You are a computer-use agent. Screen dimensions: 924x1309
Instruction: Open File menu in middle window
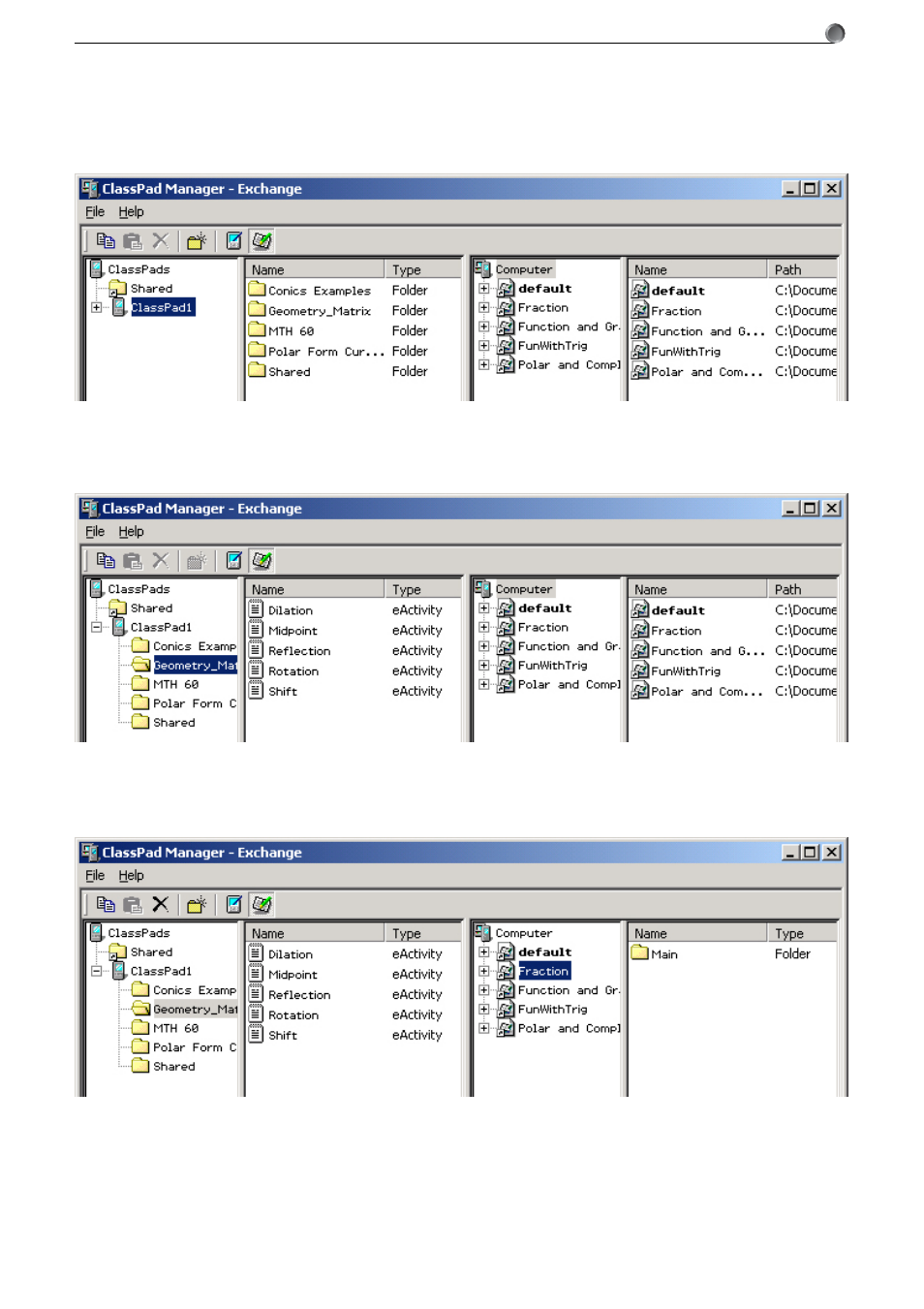point(95,532)
